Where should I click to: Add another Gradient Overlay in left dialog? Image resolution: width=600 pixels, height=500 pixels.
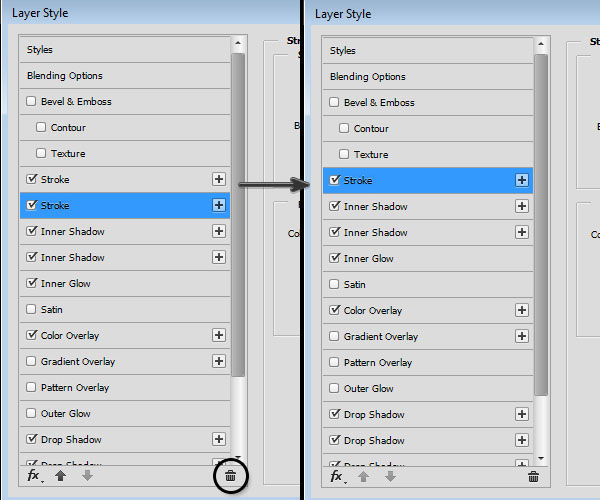(219, 361)
